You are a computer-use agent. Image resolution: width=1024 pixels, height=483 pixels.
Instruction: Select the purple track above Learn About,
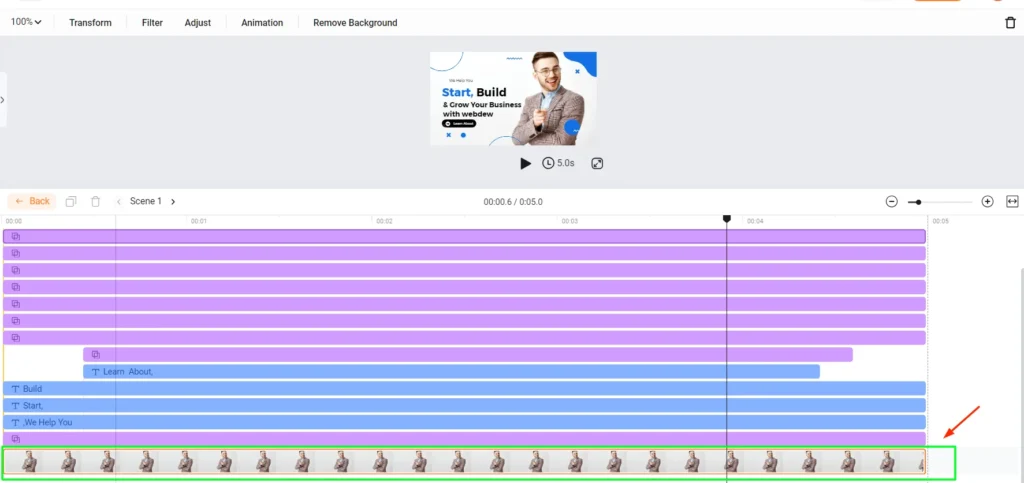pyautogui.click(x=468, y=354)
